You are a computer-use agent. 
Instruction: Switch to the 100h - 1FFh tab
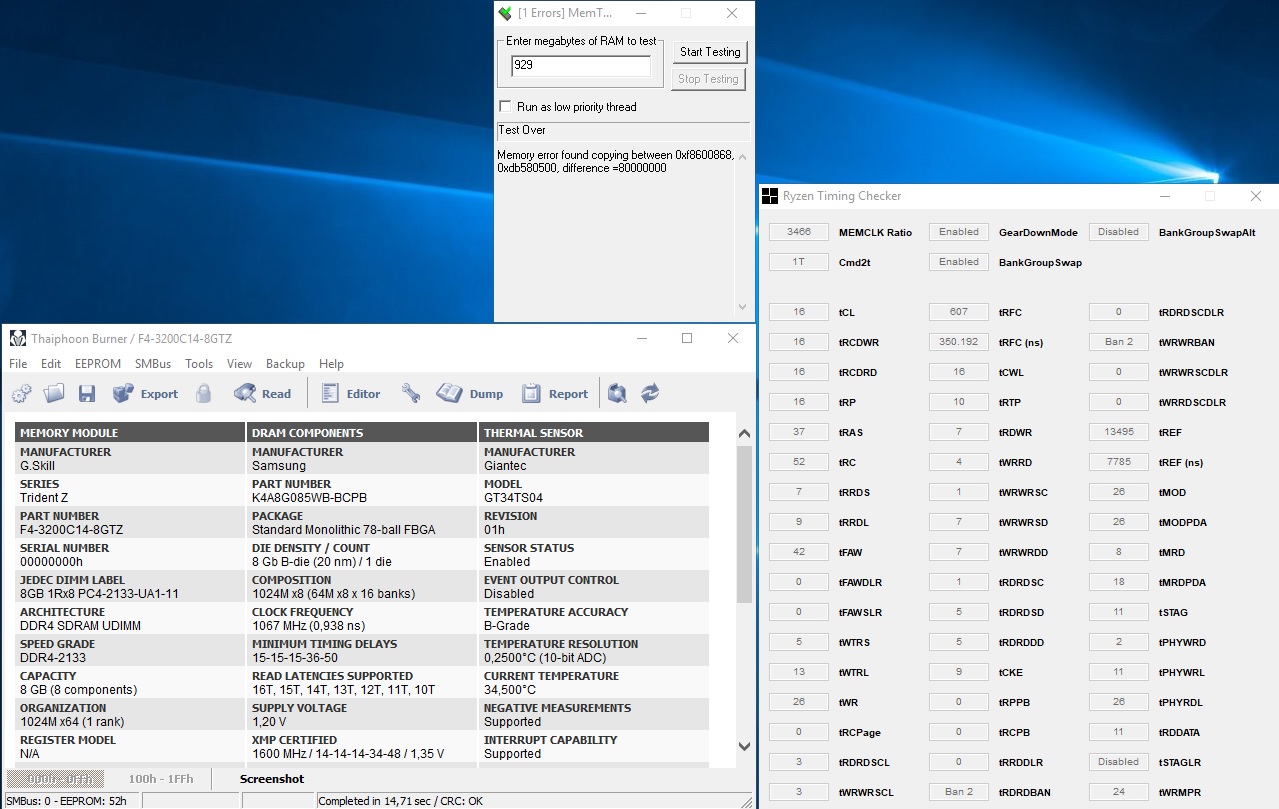[x=160, y=779]
